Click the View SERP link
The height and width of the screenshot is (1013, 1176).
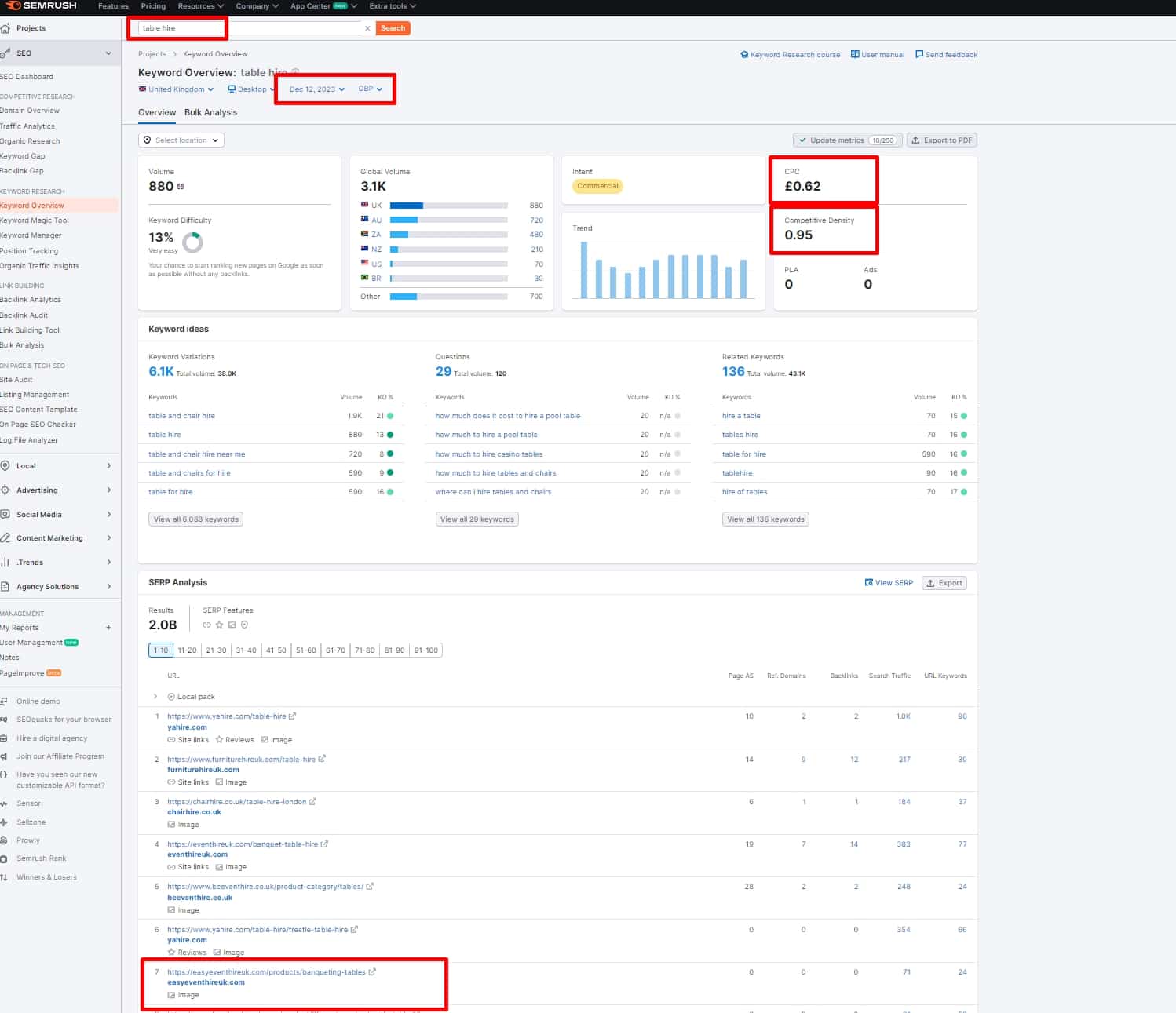(889, 583)
